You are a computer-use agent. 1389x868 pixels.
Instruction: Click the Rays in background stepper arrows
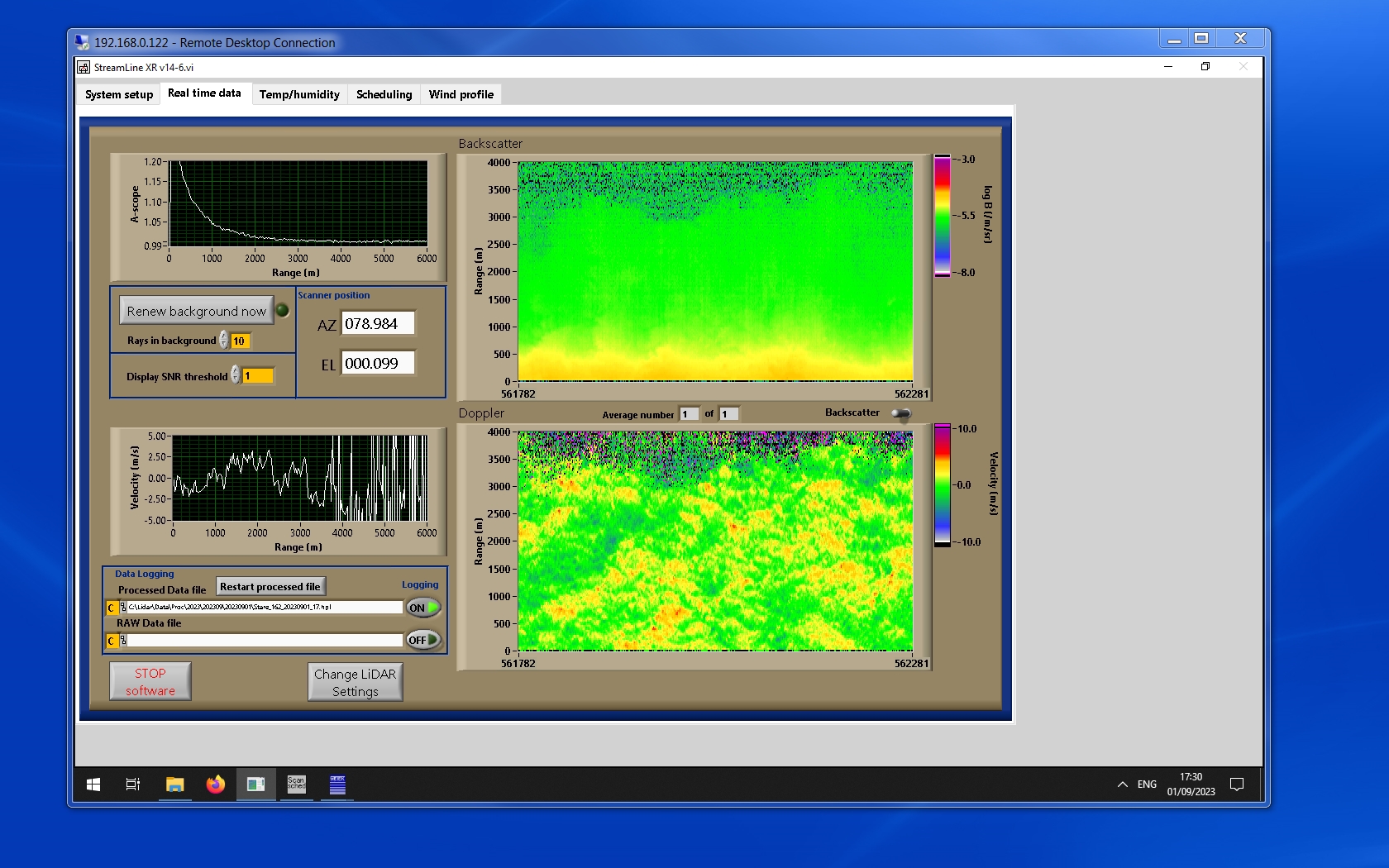point(223,341)
